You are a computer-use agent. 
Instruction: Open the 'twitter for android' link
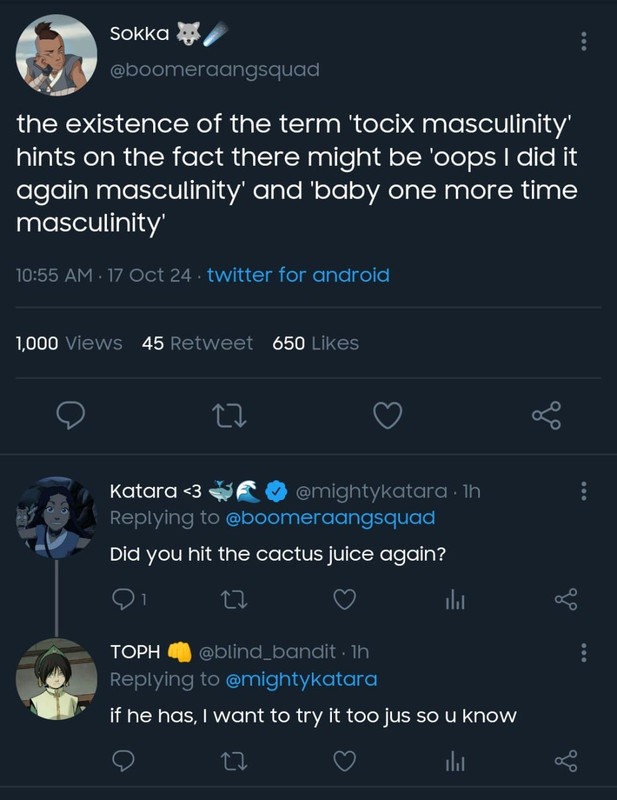298,275
